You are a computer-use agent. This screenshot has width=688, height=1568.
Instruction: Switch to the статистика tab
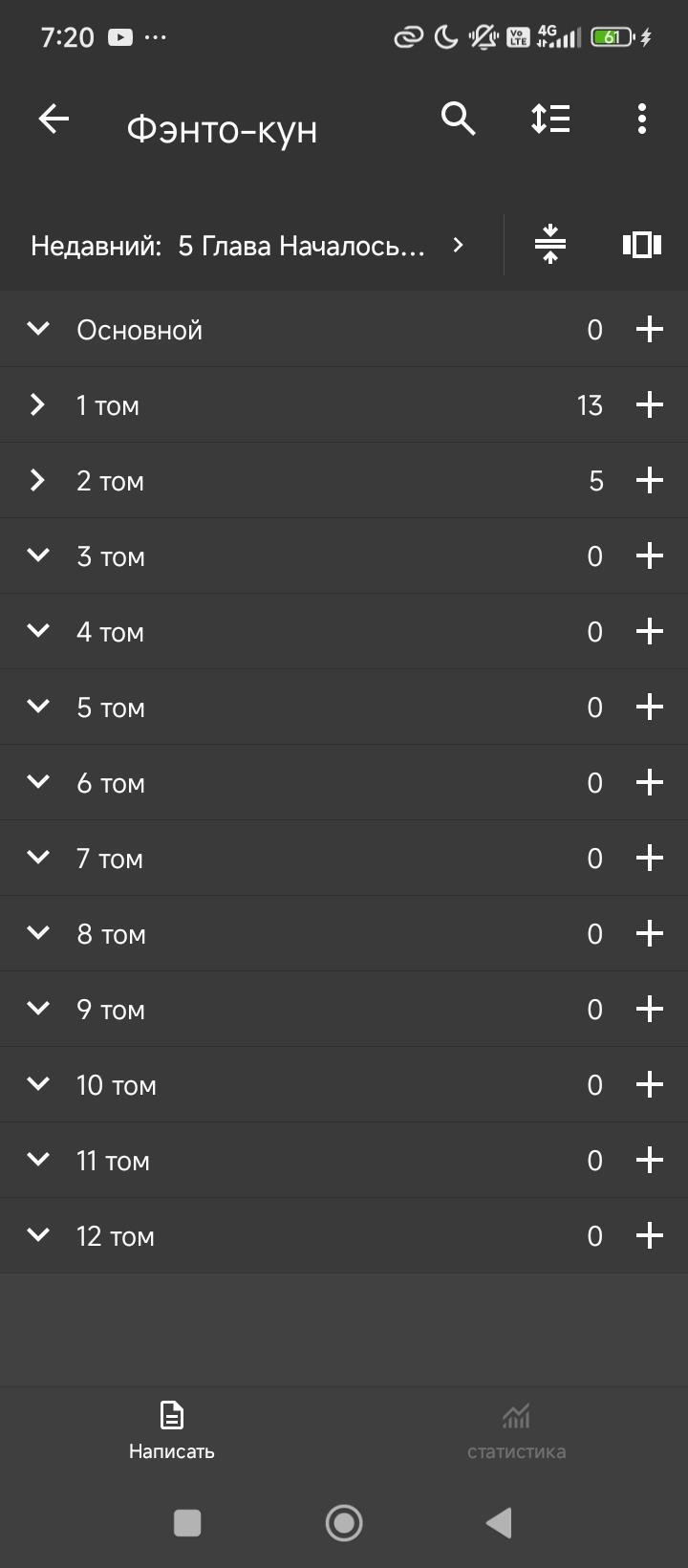coord(516,1430)
